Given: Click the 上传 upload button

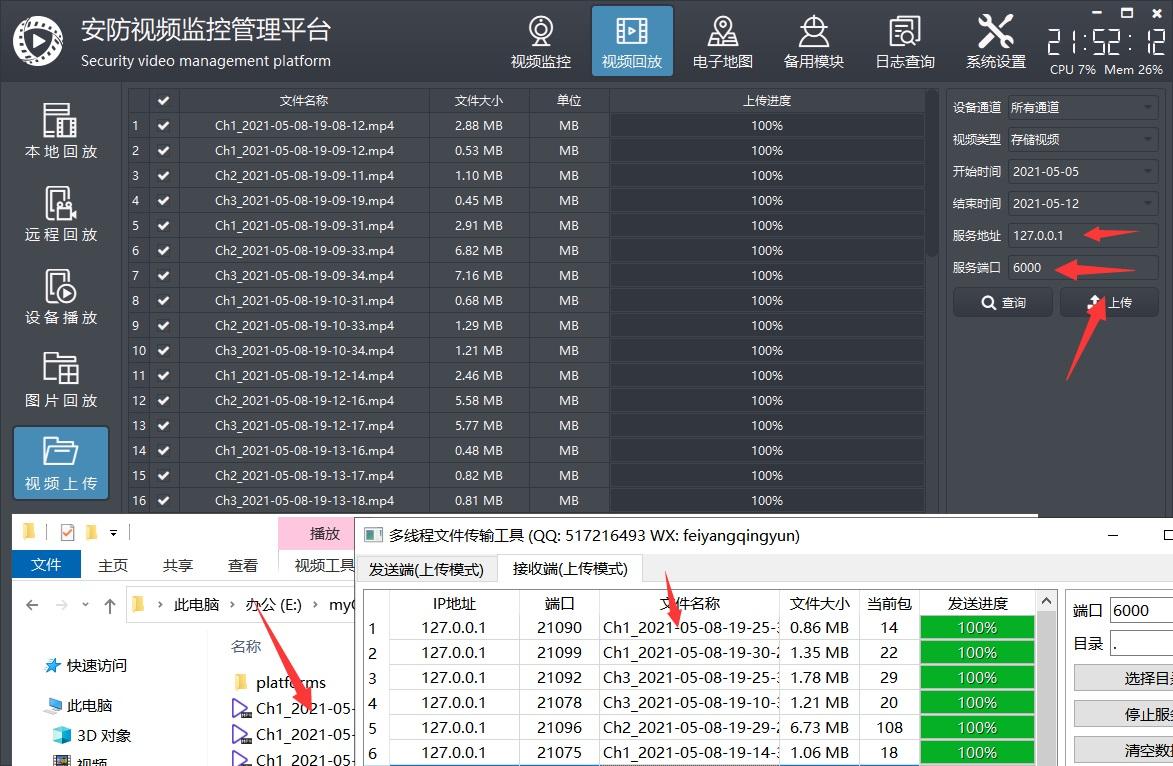Looking at the screenshot, I should point(1109,301).
